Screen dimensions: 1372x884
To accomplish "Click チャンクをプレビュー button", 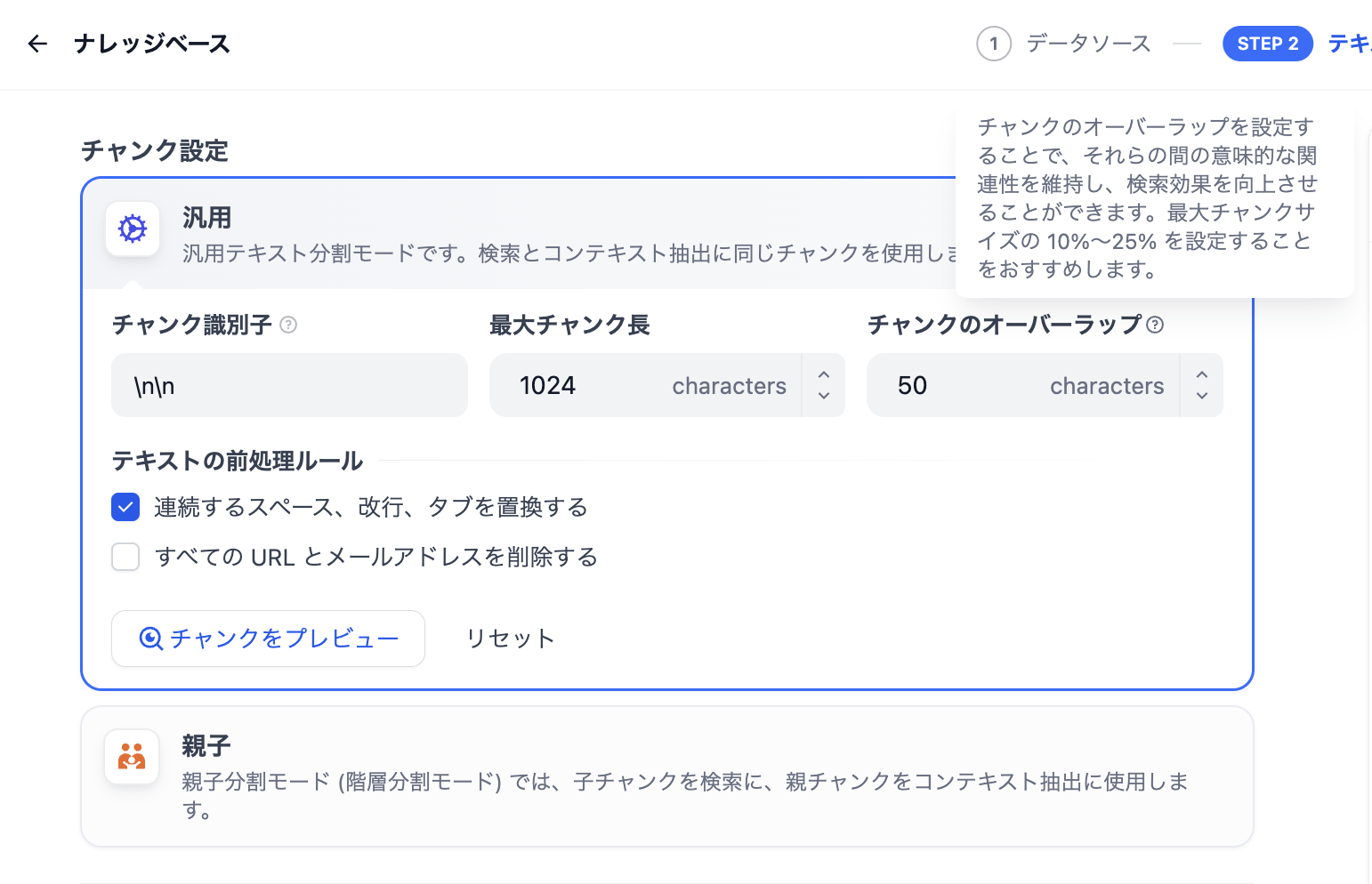I will 268,639.
